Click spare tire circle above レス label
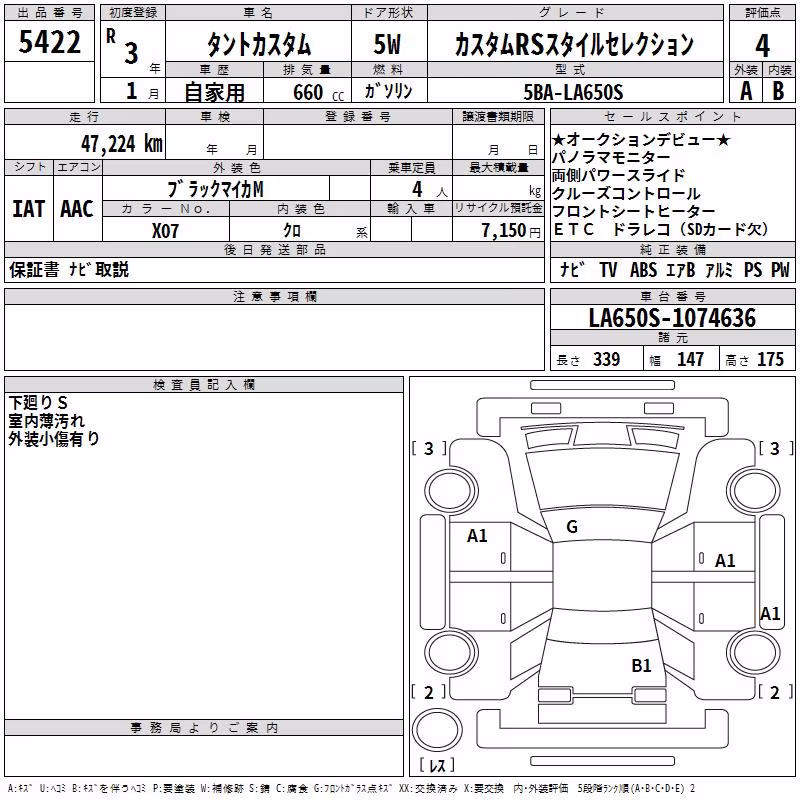800x800 pixels. [437, 729]
